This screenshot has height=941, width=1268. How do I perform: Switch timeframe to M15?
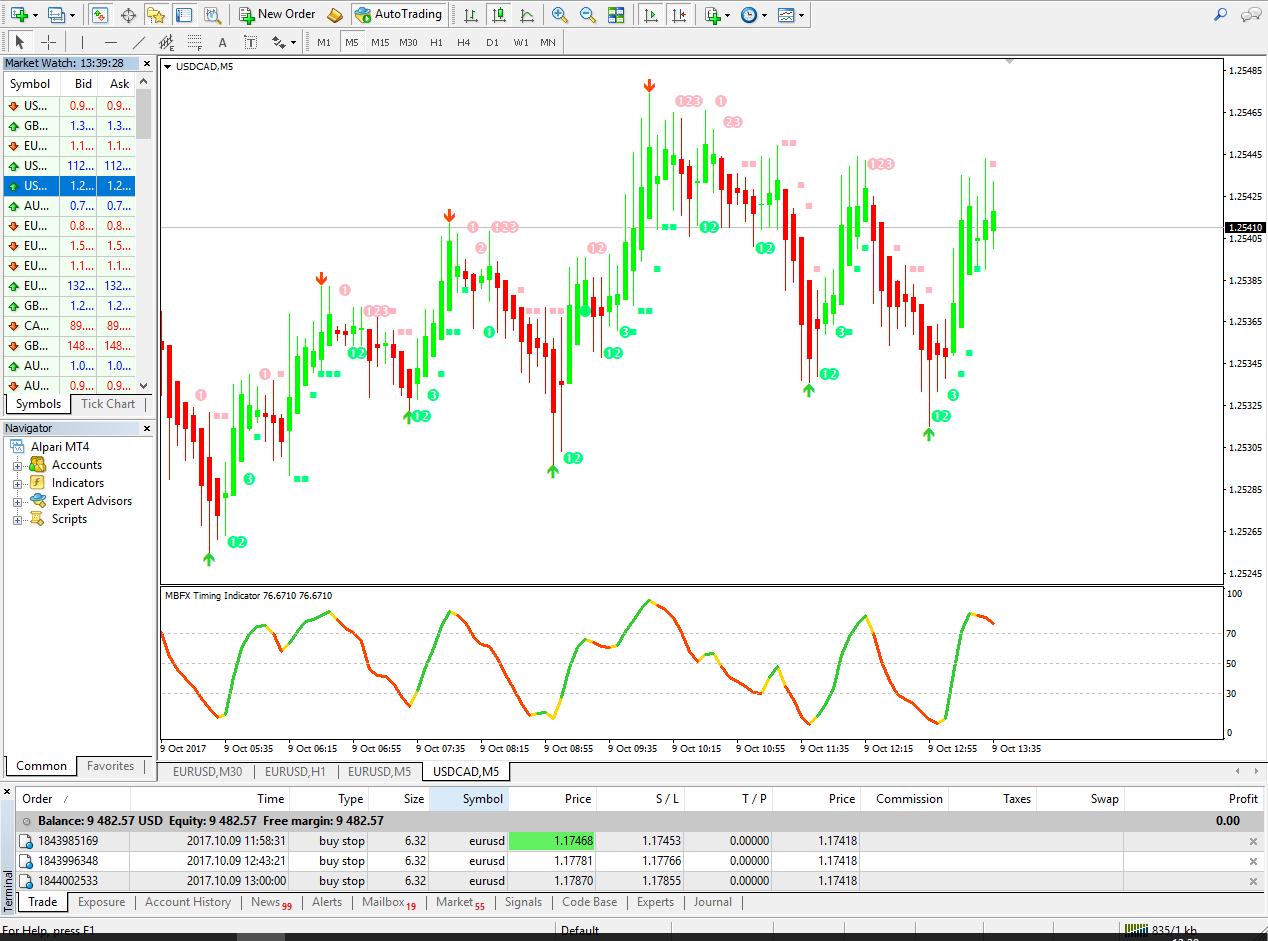point(380,42)
